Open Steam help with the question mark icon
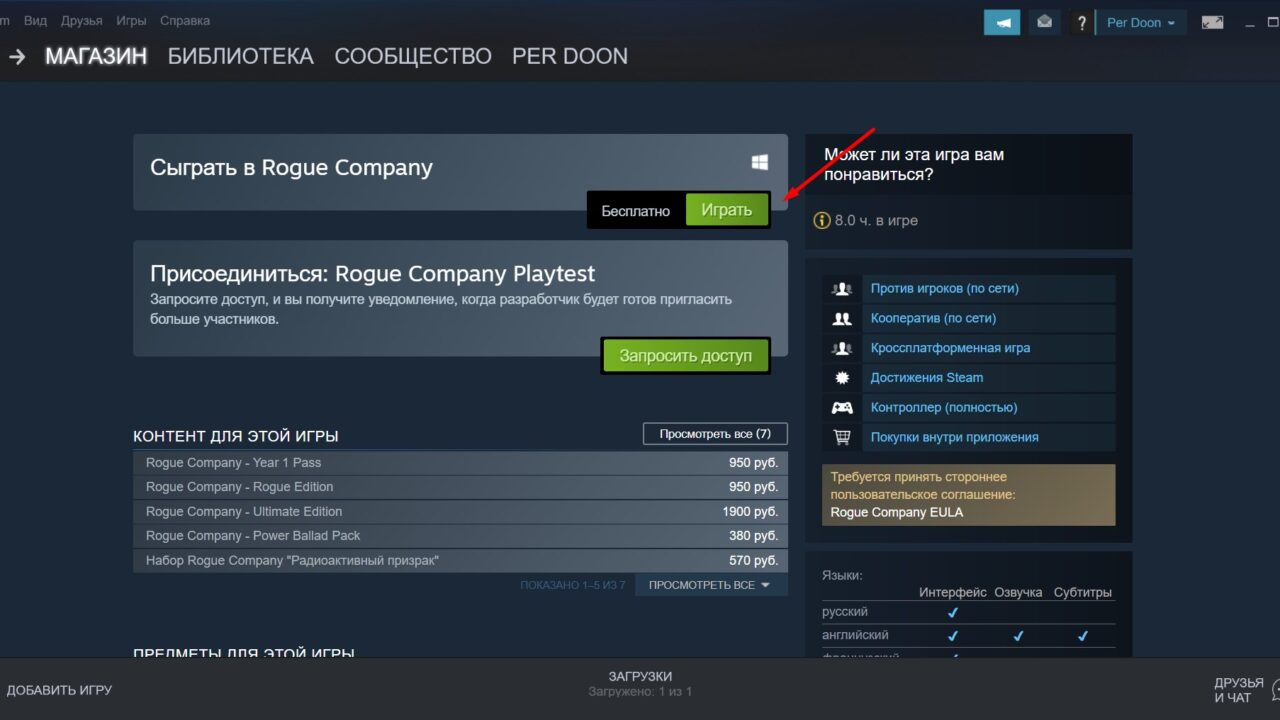Screen dimensions: 1280x720 point(1082,21)
